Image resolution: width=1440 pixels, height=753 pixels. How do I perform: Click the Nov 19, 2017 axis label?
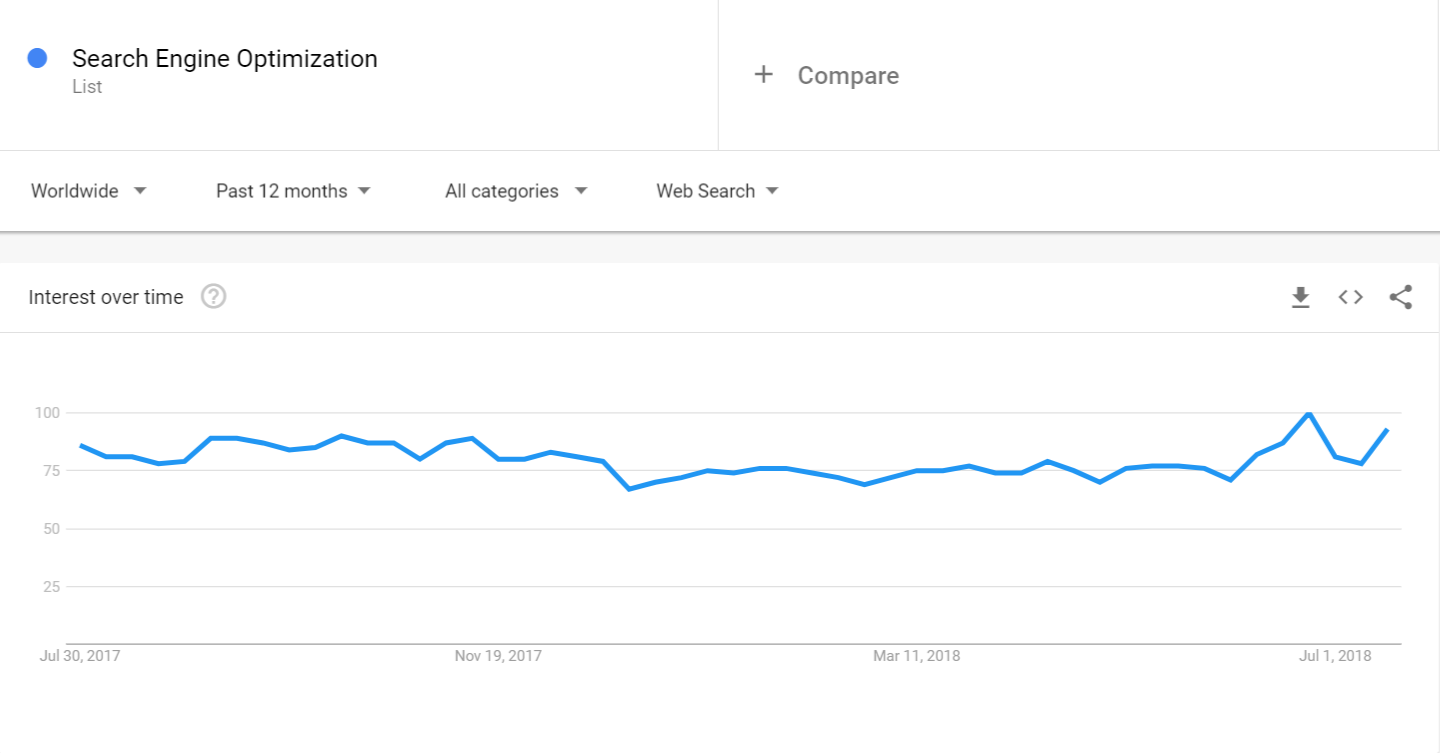tap(498, 656)
